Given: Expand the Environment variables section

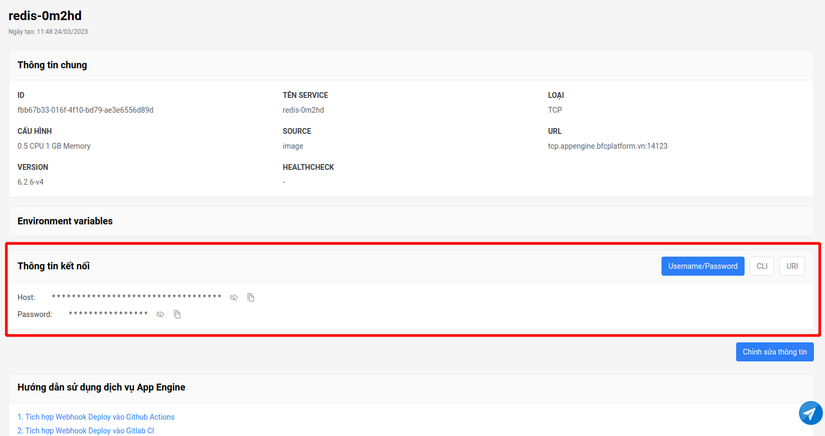Looking at the screenshot, I should coord(411,221).
